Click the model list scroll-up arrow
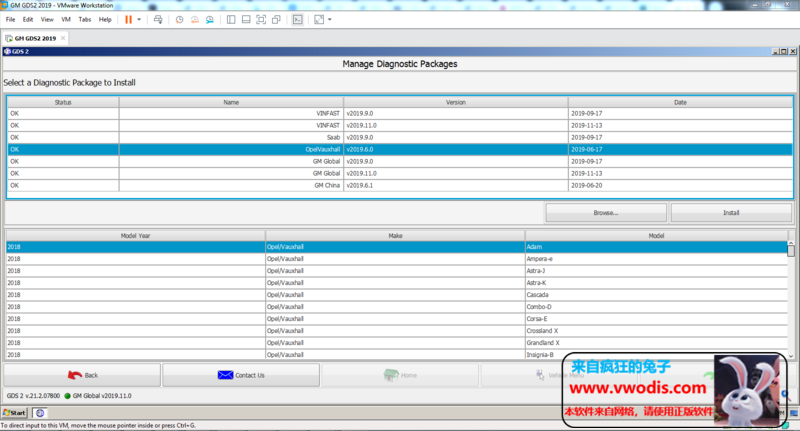Viewport: 800px width, 431px height. click(x=791, y=242)
